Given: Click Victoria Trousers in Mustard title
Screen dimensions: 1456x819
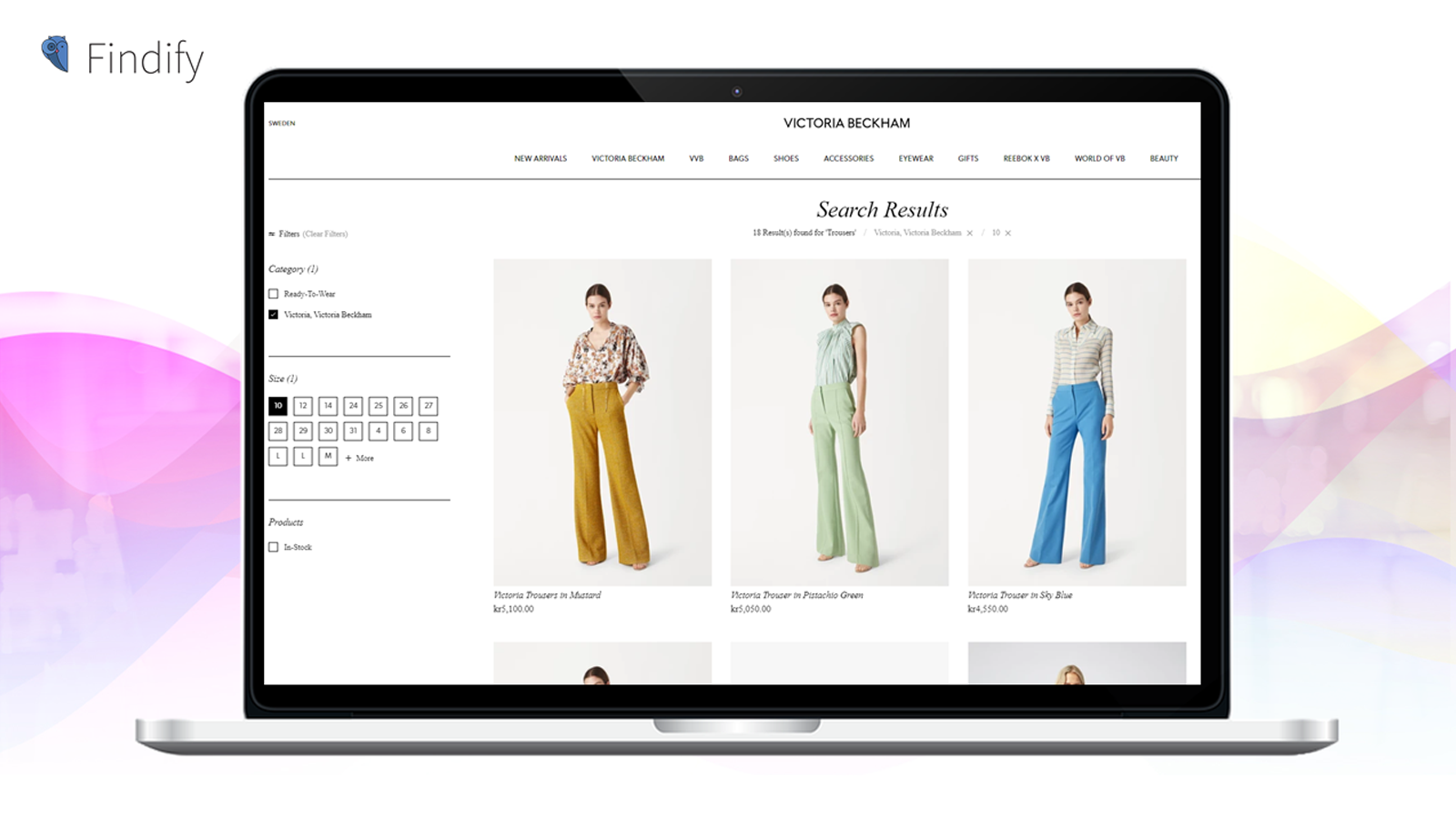Looking at the screenshot, I should click(x=547, y=595).
